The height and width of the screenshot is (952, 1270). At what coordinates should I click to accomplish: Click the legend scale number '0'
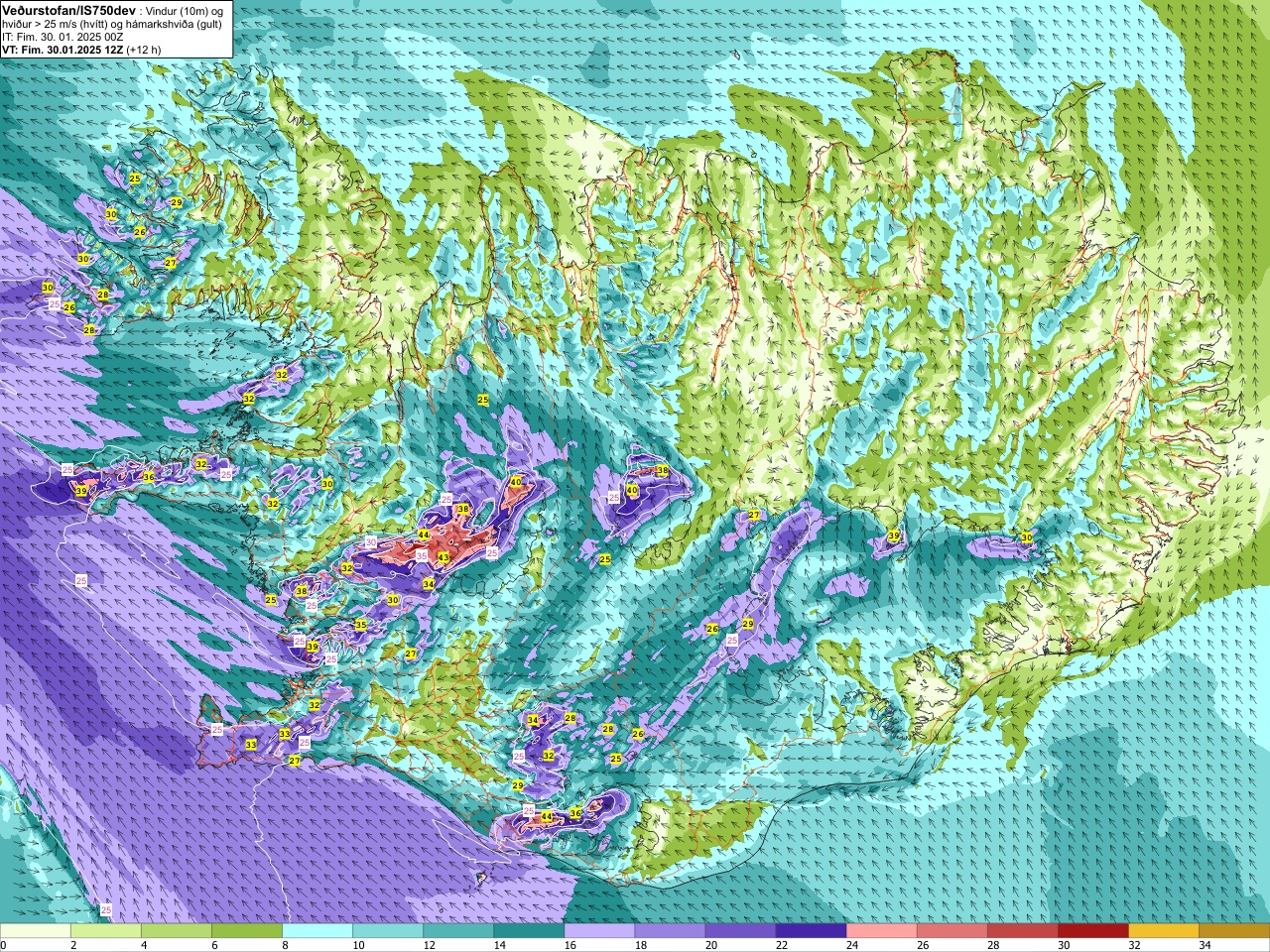(4, 945)
